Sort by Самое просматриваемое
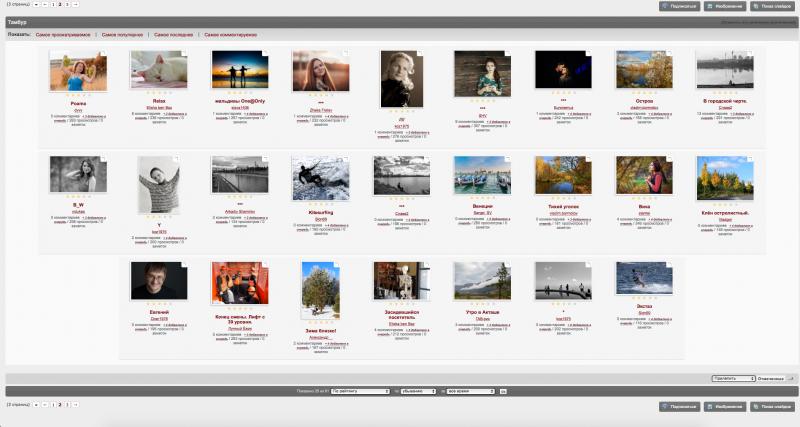 tap(63, 35)
